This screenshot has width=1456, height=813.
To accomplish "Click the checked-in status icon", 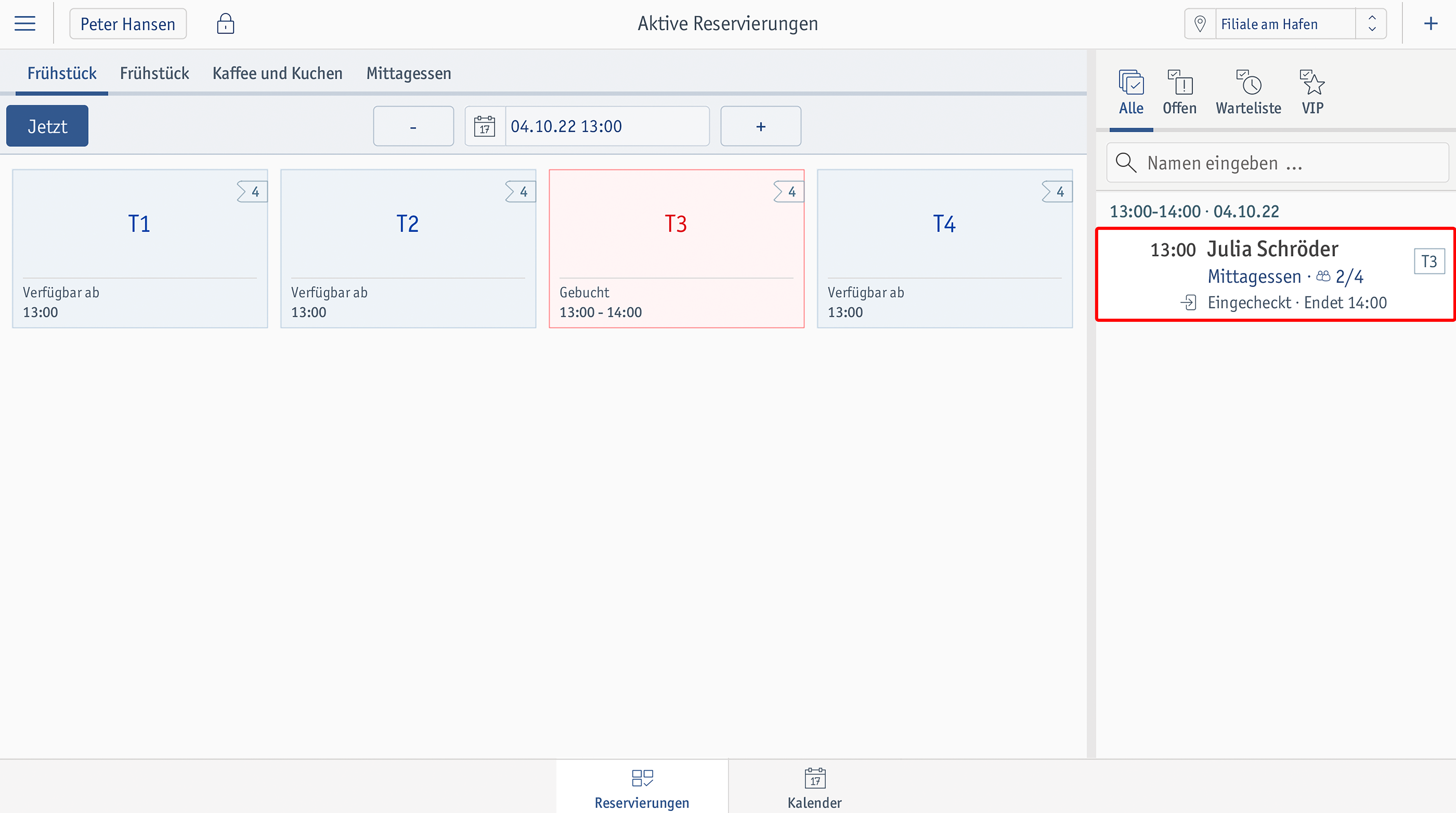I will (x=1189, y=303).
